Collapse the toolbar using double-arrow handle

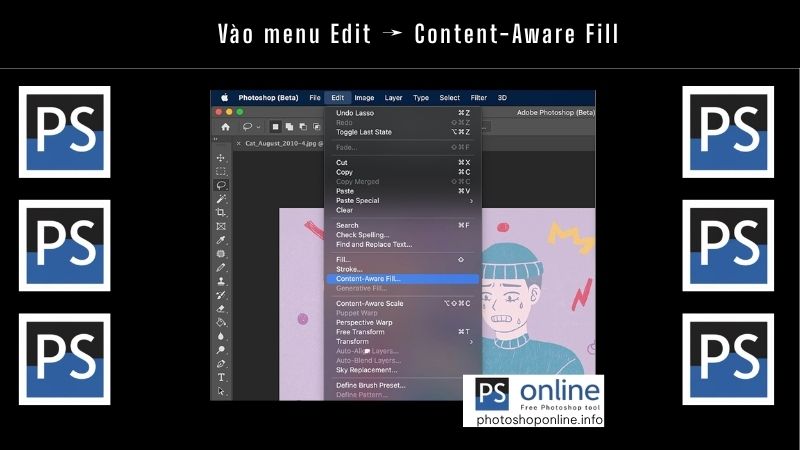(215, 139)
